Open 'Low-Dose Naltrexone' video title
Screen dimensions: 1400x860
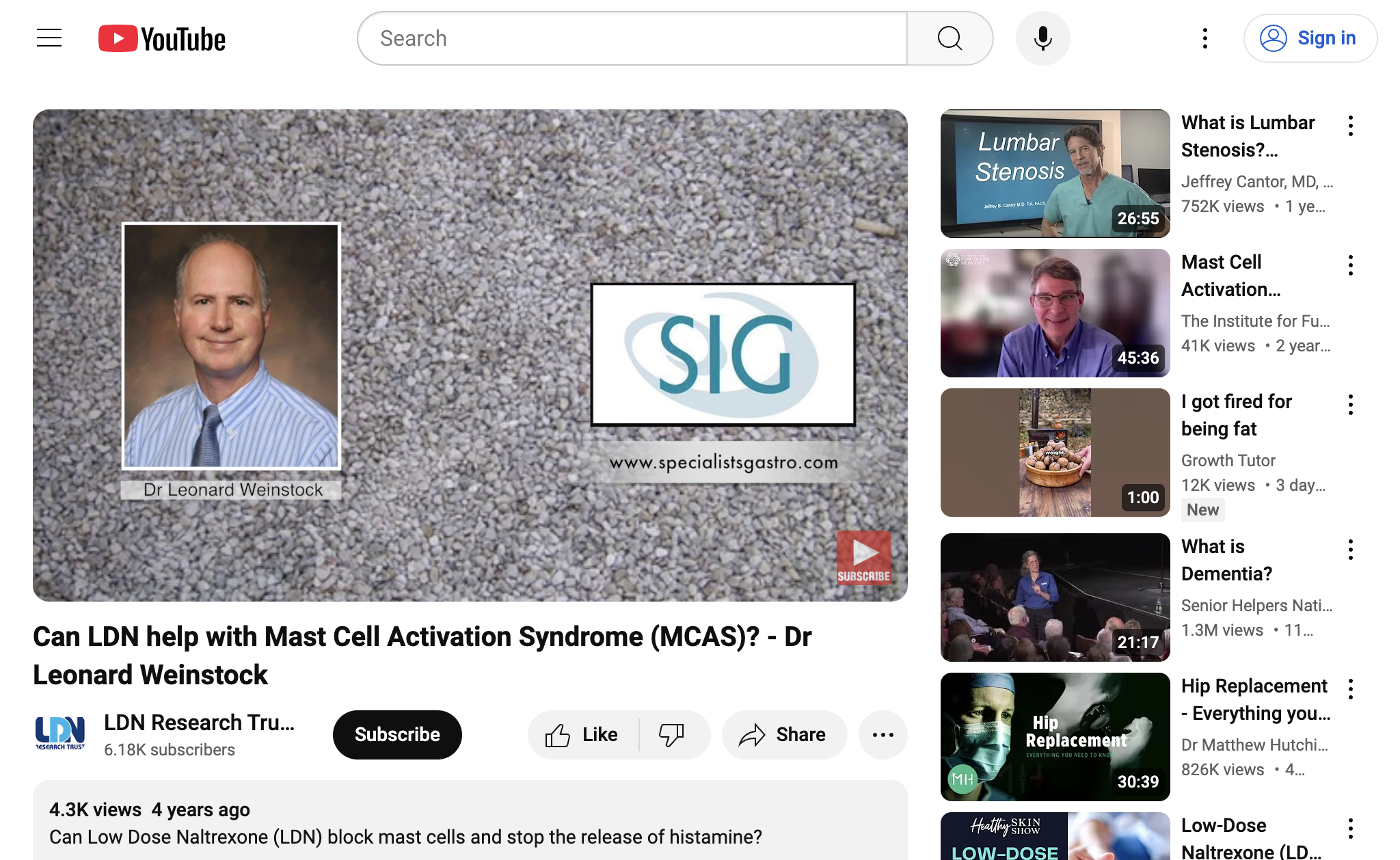click(1251, 839)
